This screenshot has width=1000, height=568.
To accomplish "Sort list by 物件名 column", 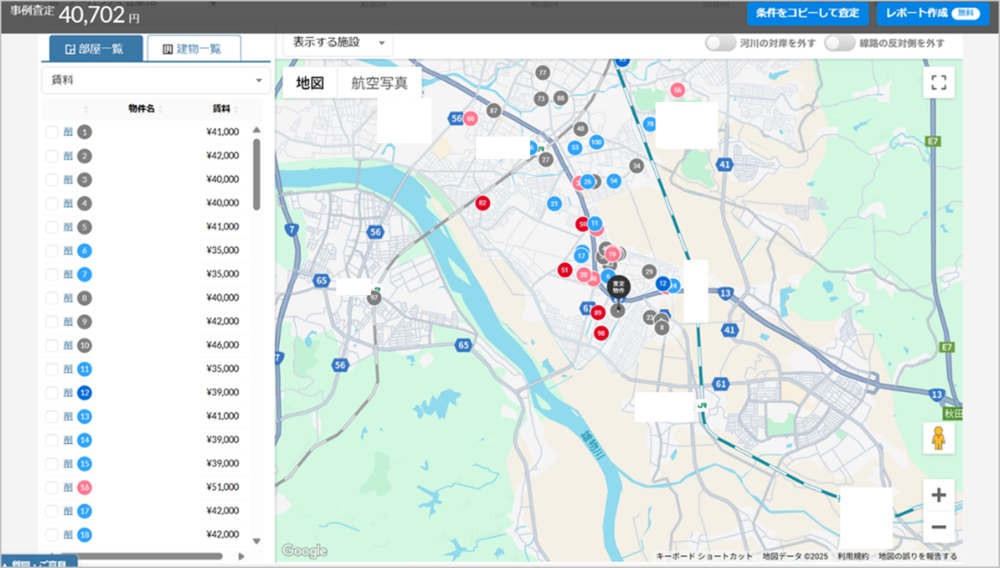I will pyautogui.click(x=143, y=108).
